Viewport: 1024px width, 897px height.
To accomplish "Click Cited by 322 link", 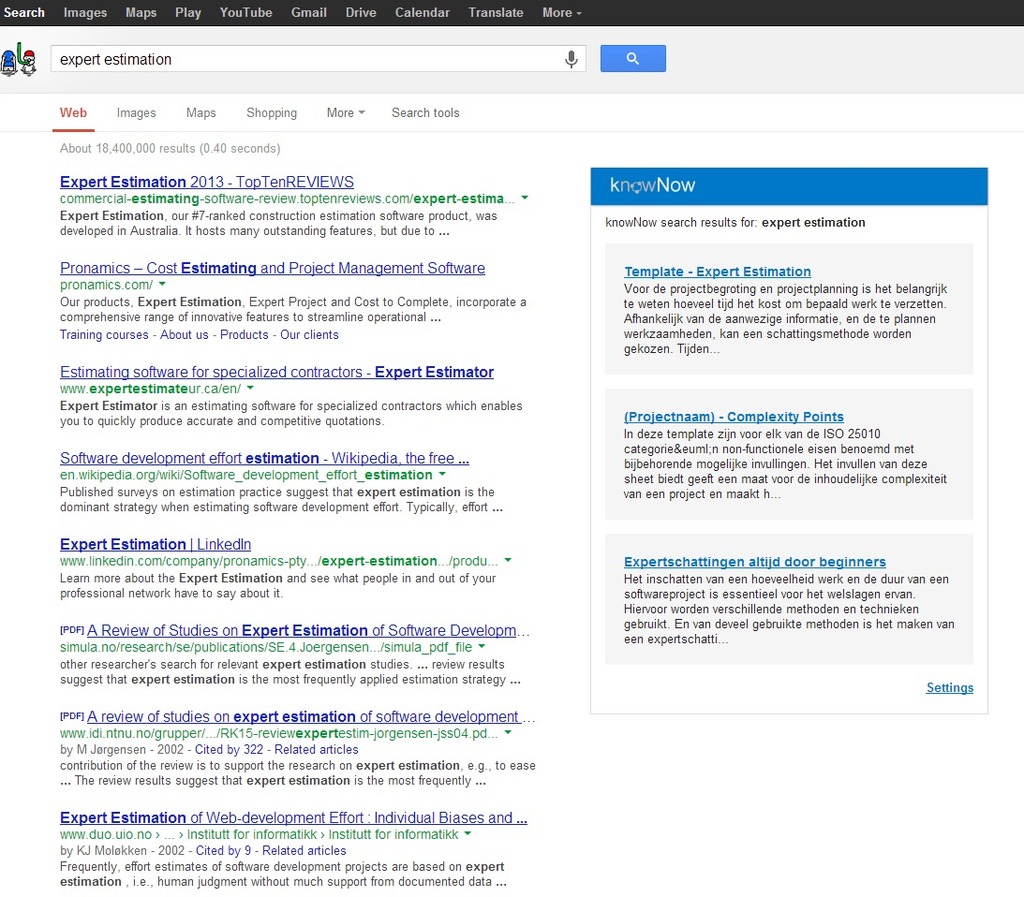I will point(229,749).
